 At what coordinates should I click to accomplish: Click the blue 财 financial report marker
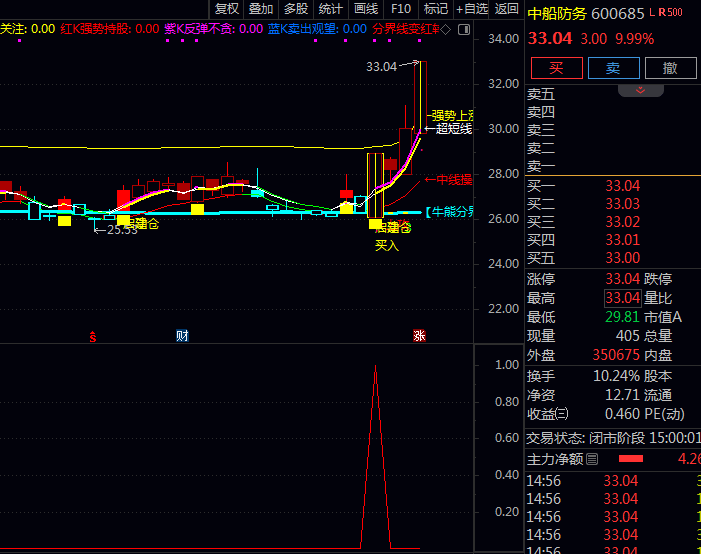tap(182, 335)
